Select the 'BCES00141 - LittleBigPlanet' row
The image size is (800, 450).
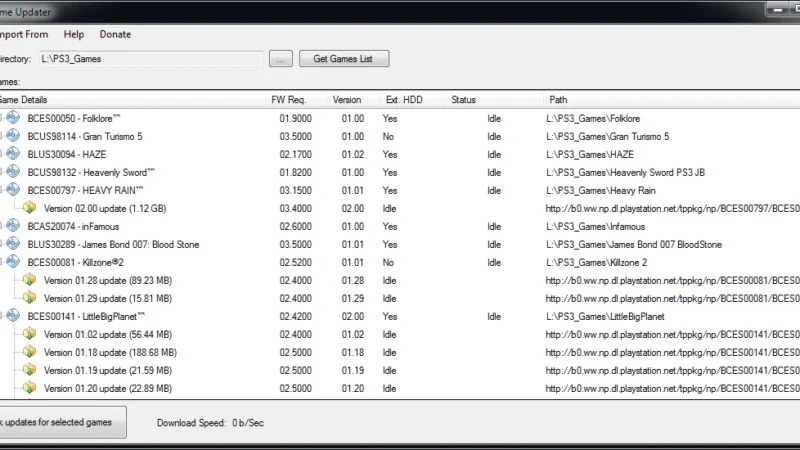point(86,316)
